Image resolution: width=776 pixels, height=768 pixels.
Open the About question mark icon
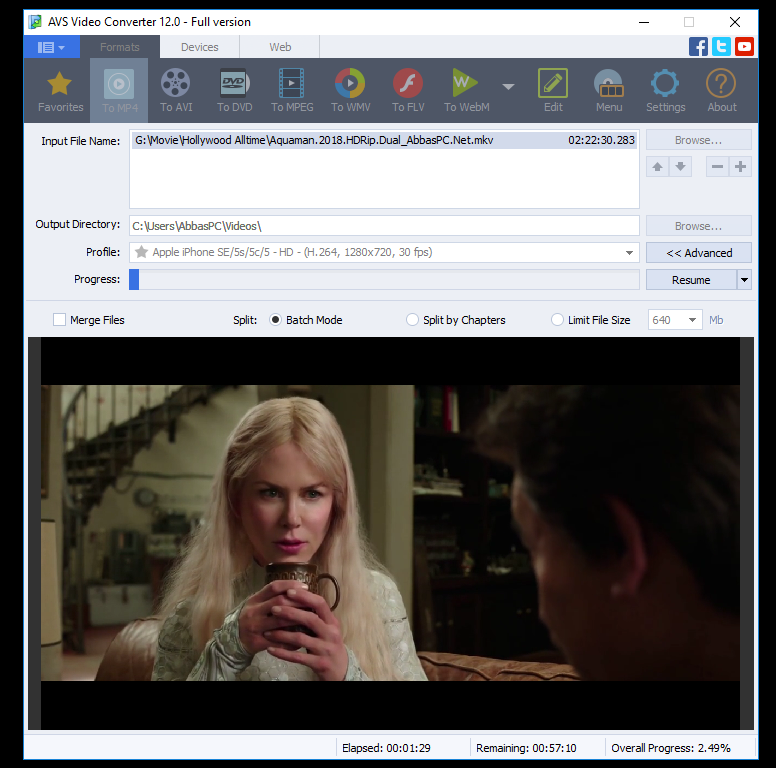[721, 83]
